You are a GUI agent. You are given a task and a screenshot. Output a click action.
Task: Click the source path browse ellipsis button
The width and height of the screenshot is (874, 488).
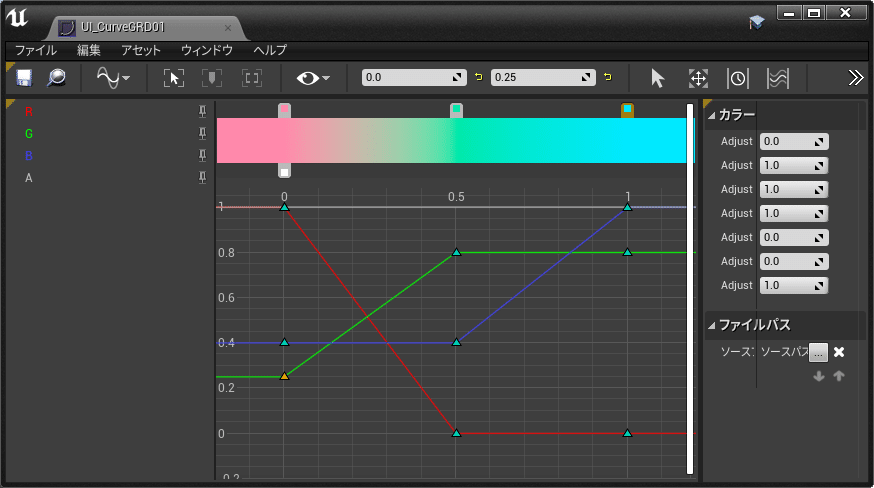818,352
